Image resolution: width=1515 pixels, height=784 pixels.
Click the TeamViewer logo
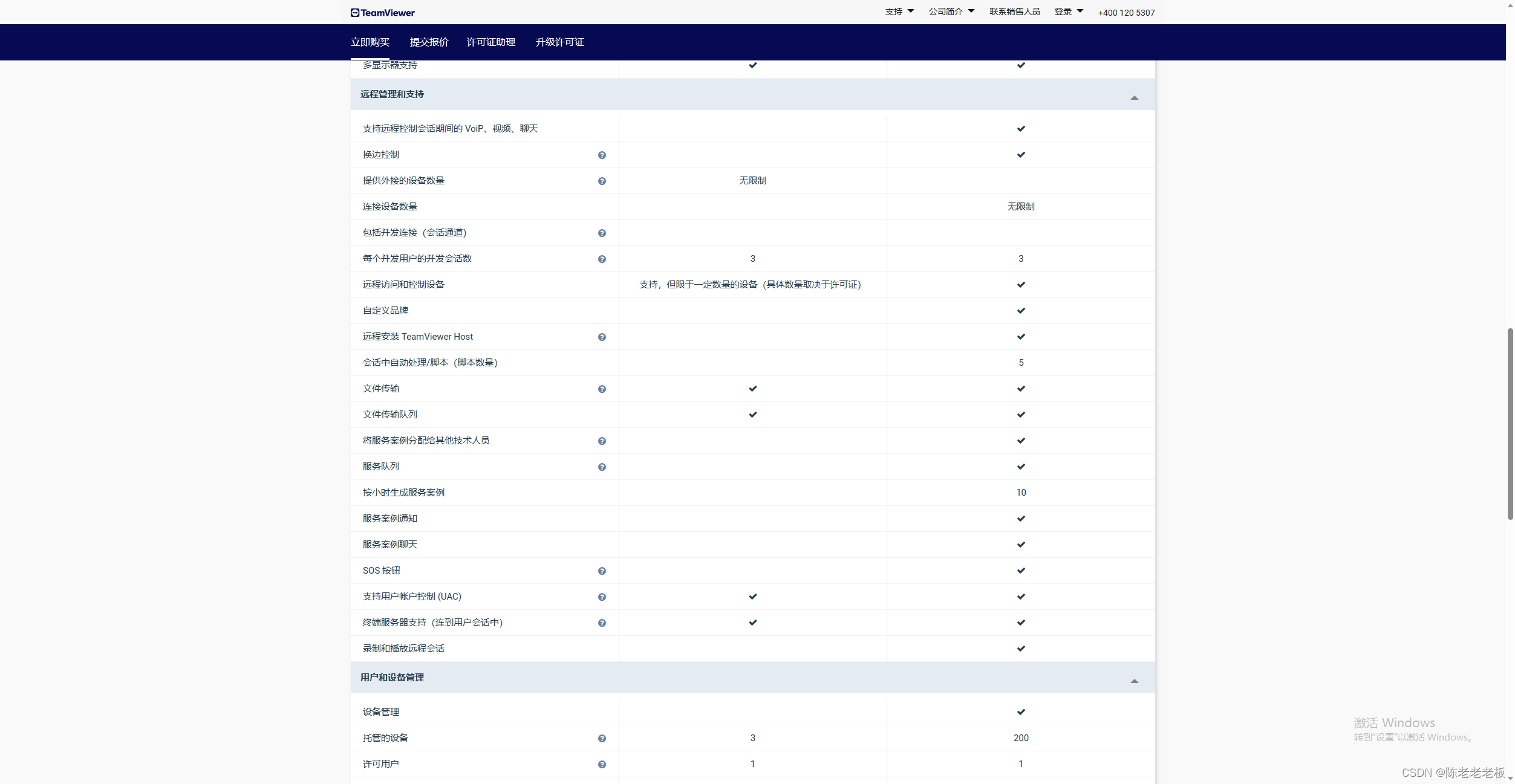point(383,13)
